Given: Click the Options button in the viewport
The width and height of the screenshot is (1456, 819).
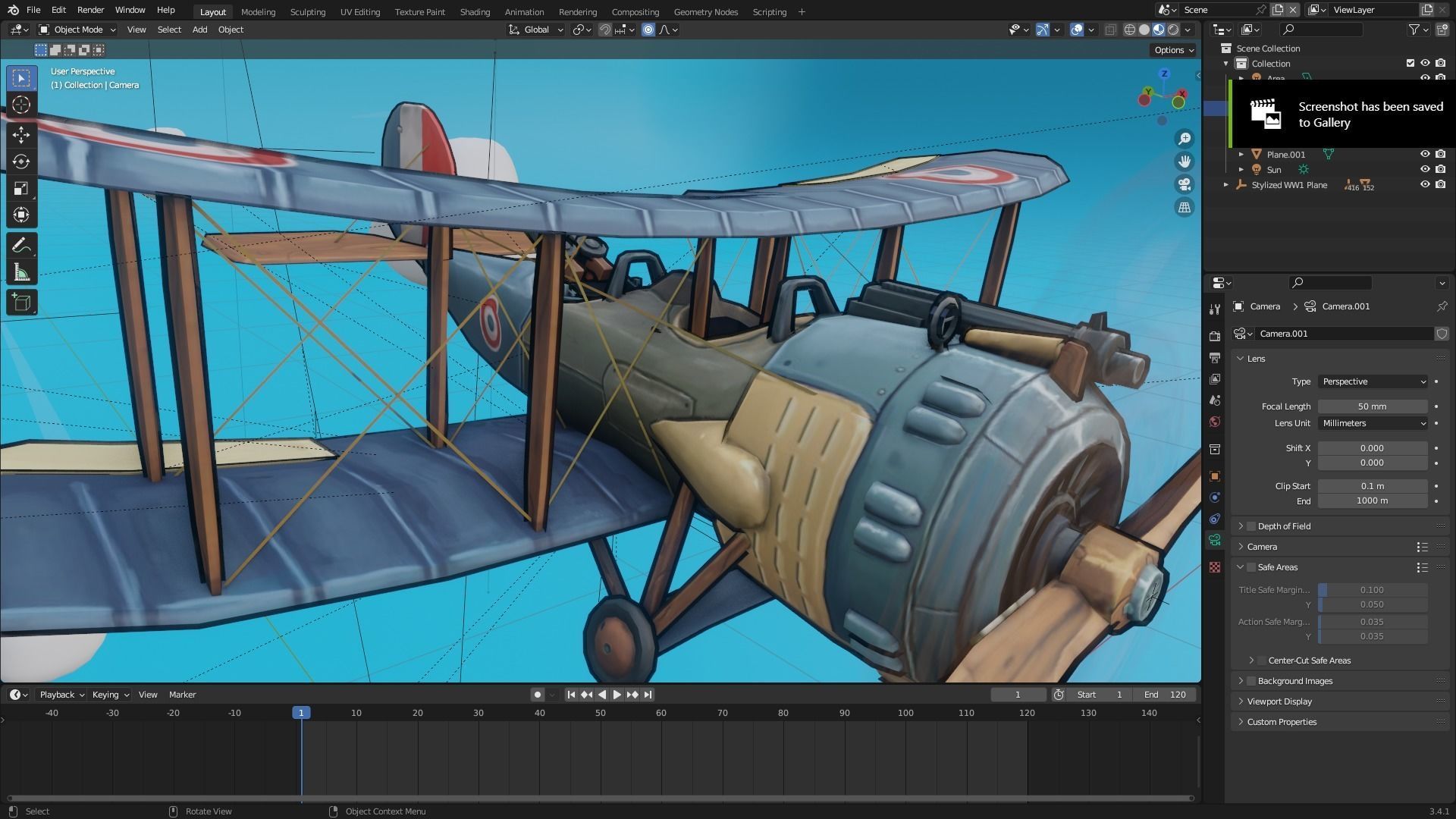Looking at the screenshot, I should (x=1172, y=50).
